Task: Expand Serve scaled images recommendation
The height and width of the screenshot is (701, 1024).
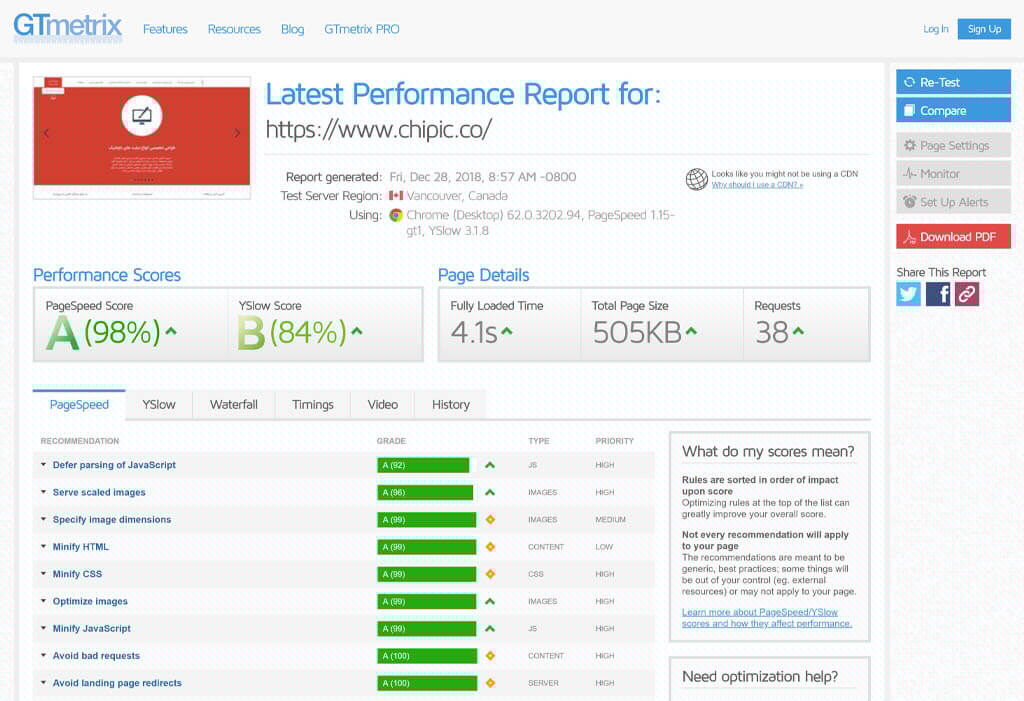Action: pyautogui.click(x=44, y=492)
